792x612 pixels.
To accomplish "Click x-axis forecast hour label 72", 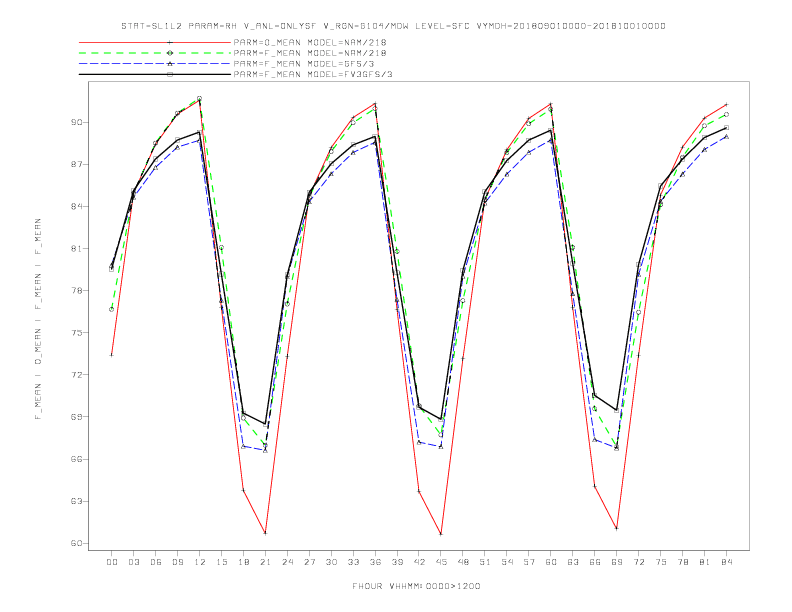I will tap(639, 562).
